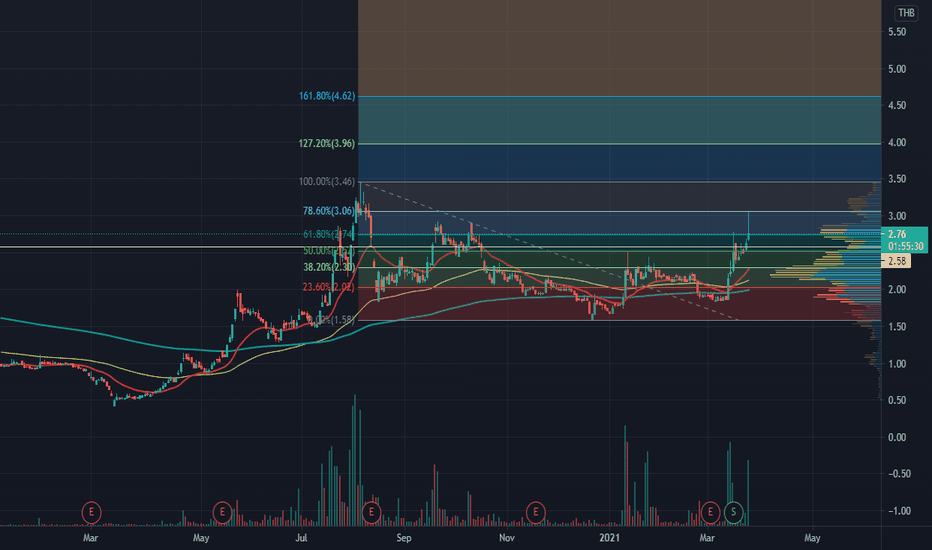Screen dimensions: 932x550
Task: Select the 23.60%(2.02) Fibonacci label
Action: click(329, 287)
